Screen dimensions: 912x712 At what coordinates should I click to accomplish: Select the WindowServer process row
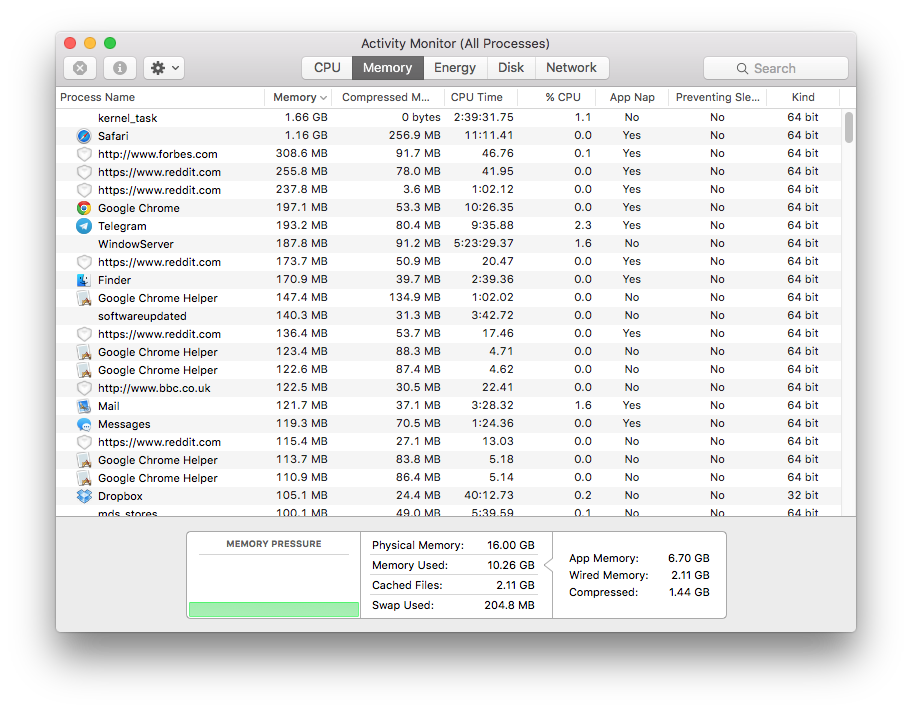pos(448,244)
